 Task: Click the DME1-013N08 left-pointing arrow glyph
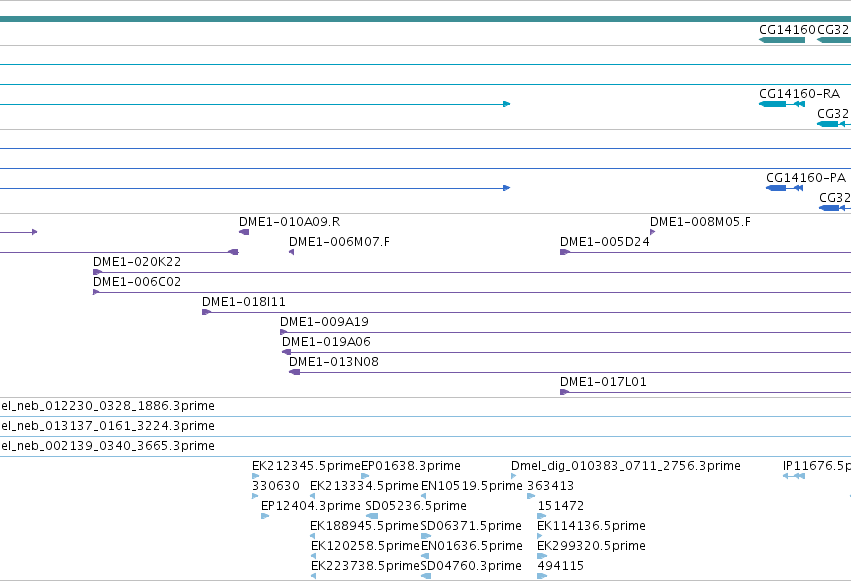click(x=294, y=372)
